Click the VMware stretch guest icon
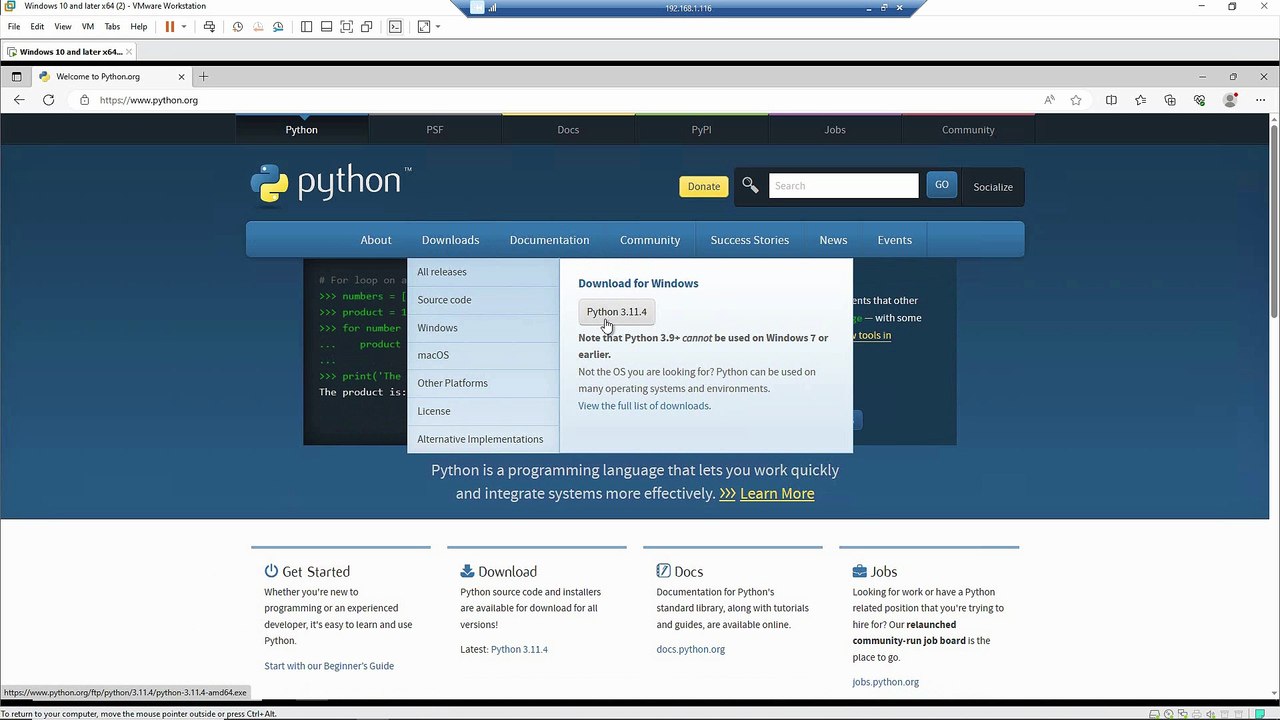 [424, 27]
